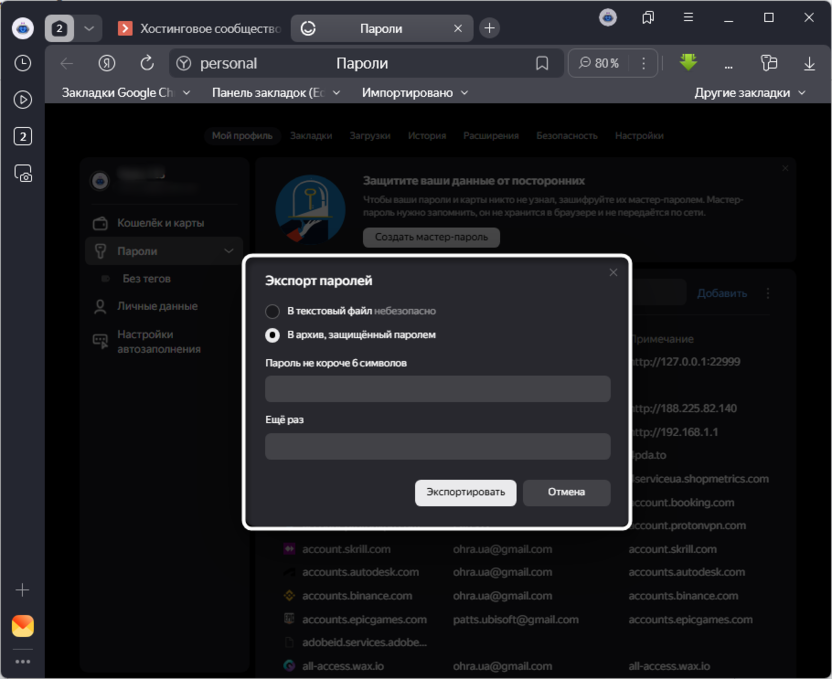Focus the Ещё раз confirm password field
The image size is (832, 679).
438,446
